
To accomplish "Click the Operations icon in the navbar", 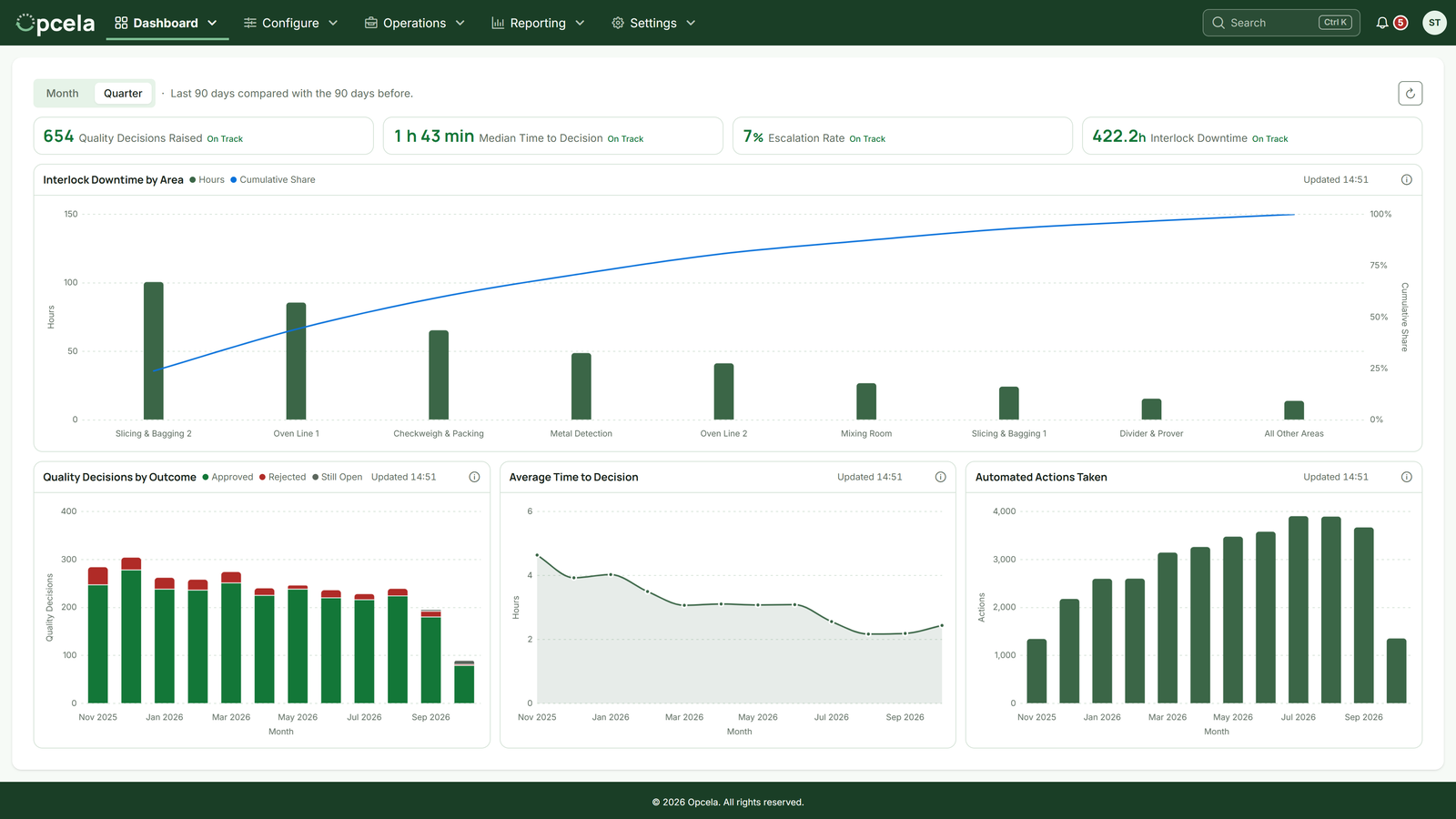I will tap(371, 23).
